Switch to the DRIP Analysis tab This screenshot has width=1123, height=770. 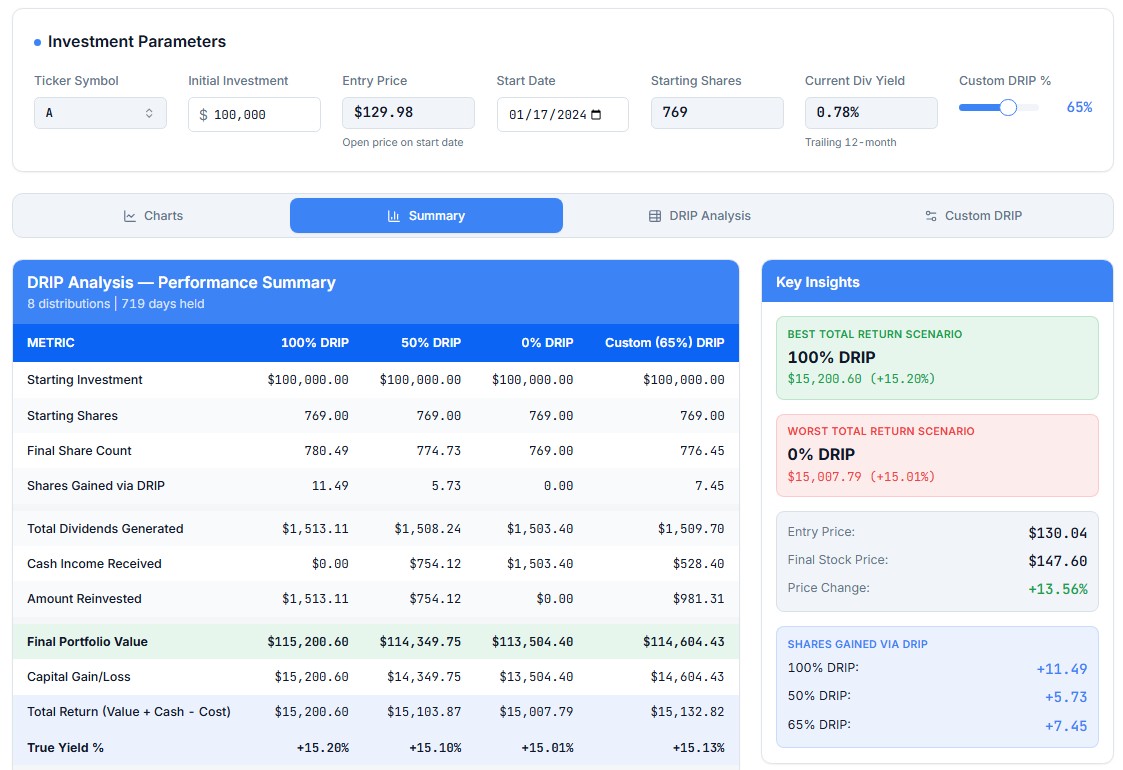(699, 216)
